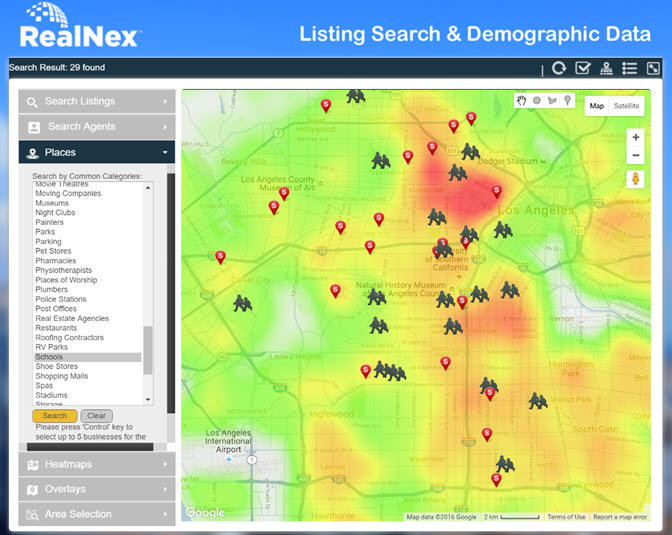Click the map location icon in the top toolbar
Viewport: 672px width, 535px height.
pyautogui.click(x=606, y=69)
